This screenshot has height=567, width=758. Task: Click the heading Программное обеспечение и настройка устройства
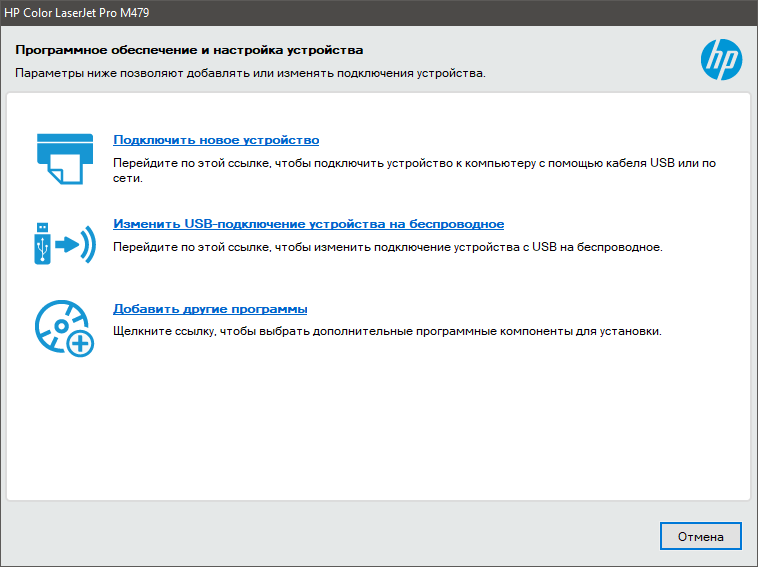pyautogui.click(x=189, y=50)
